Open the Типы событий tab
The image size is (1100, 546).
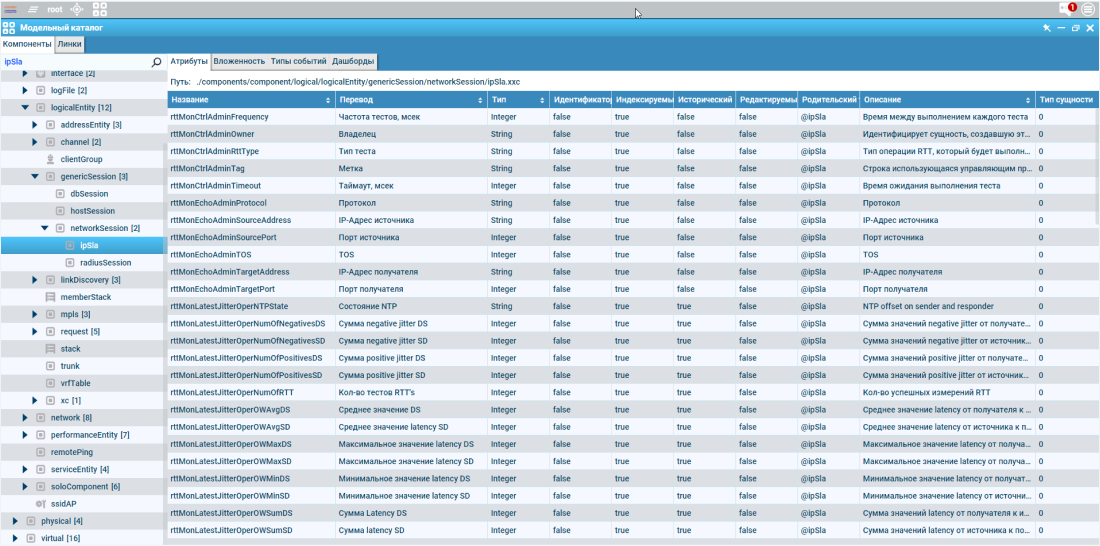click(x=299, y=61)
